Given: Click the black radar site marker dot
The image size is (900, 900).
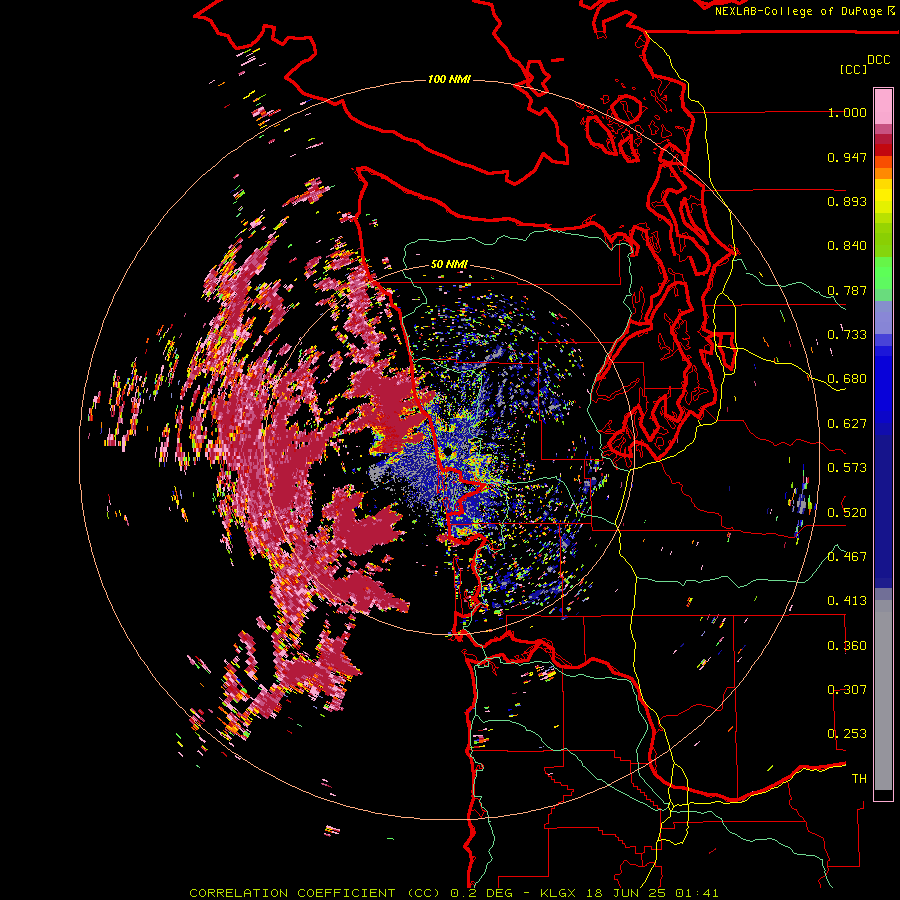Looking at the screenshot, I should [447, 454].
